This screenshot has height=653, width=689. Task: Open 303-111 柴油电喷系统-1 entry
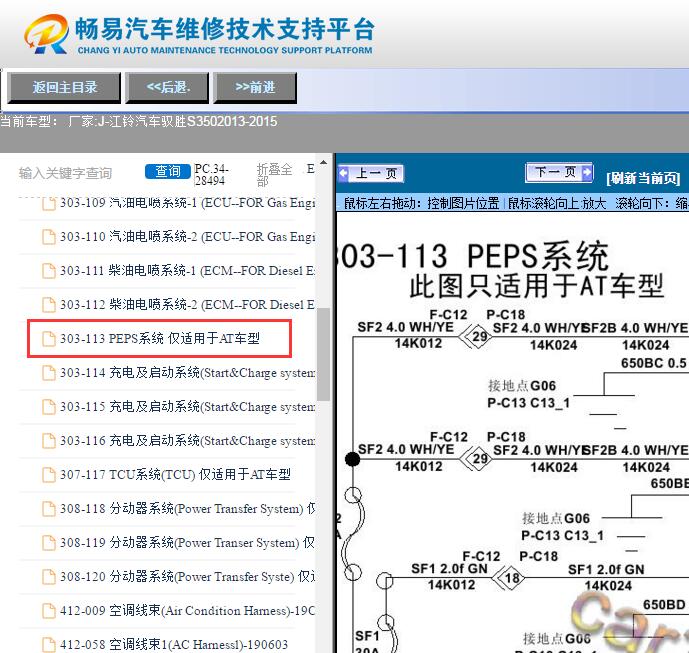(188, 271)
